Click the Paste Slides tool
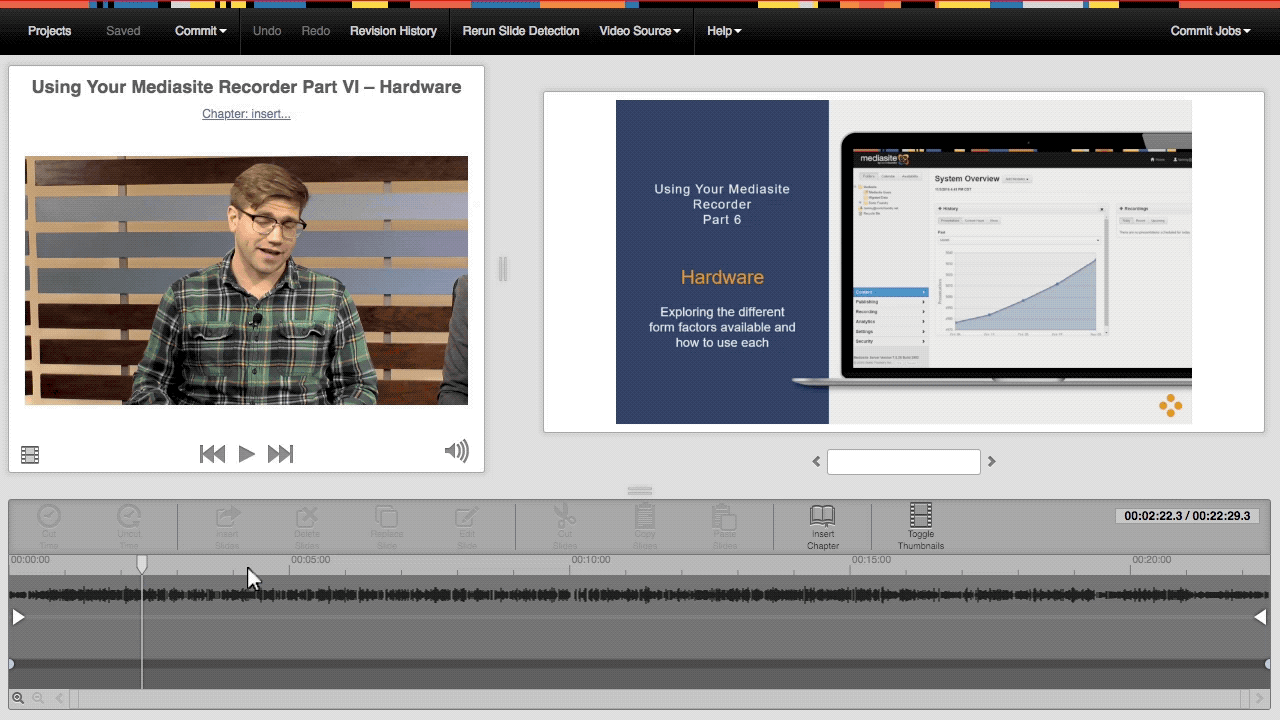This screenshot has width=1280, height=720. point(724,526)
